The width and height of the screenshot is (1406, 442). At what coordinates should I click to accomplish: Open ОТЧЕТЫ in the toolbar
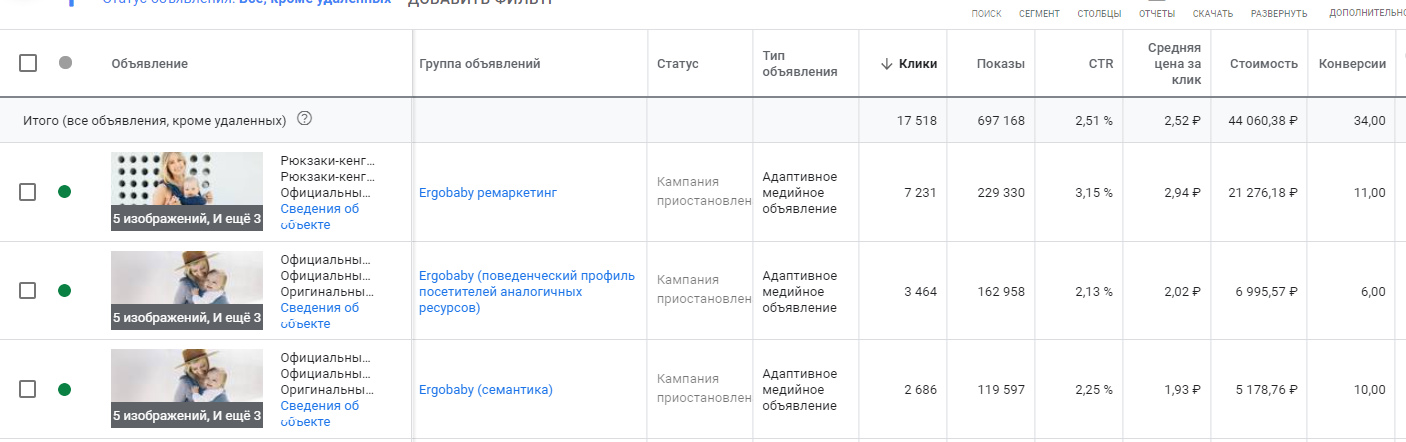(1157, 13)
